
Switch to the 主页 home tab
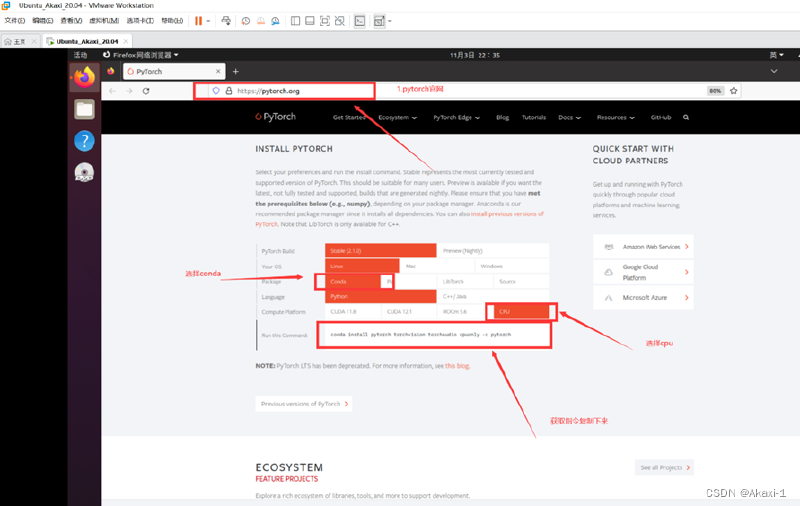point(19,41)
